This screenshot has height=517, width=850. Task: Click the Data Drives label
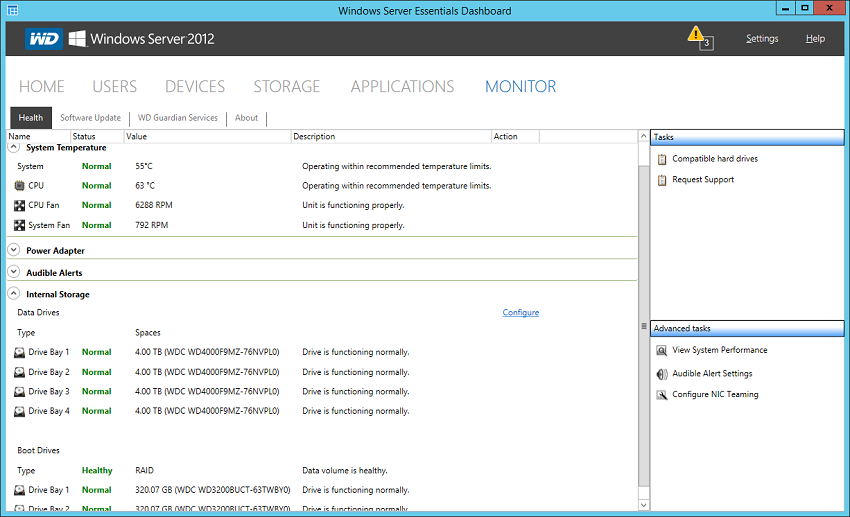point(38,313)
